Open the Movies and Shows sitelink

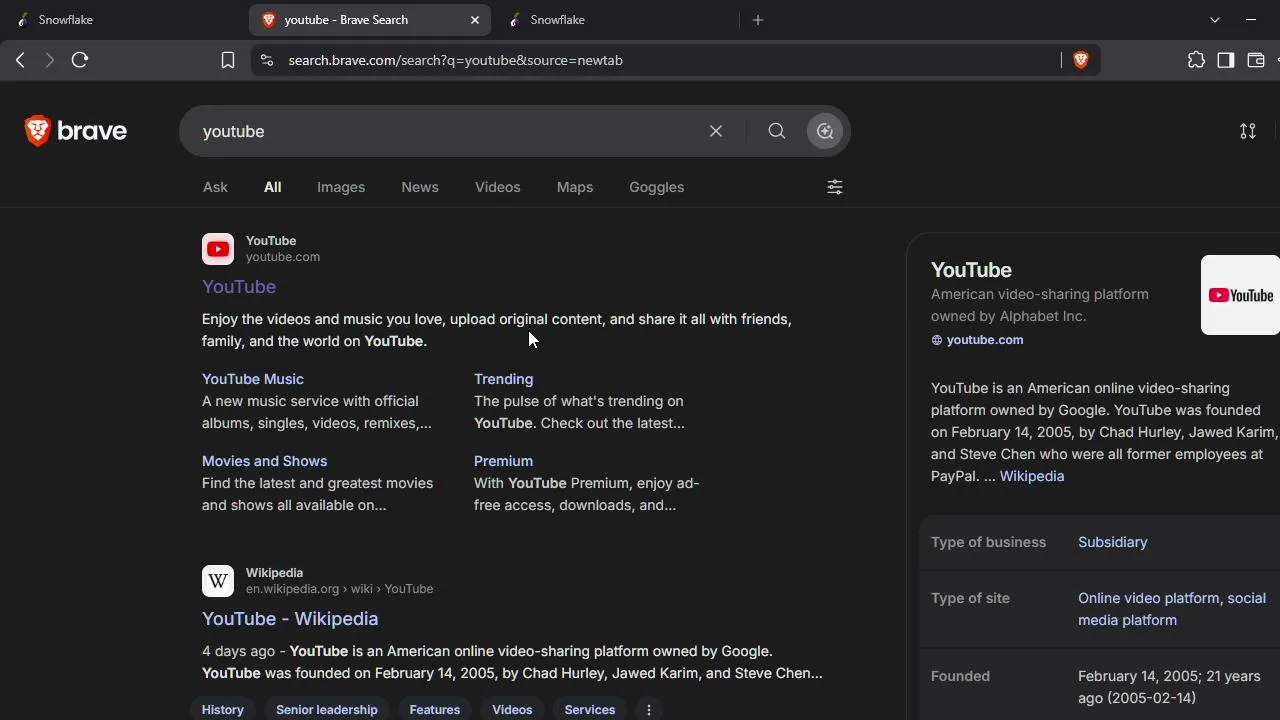click(265, 461)
